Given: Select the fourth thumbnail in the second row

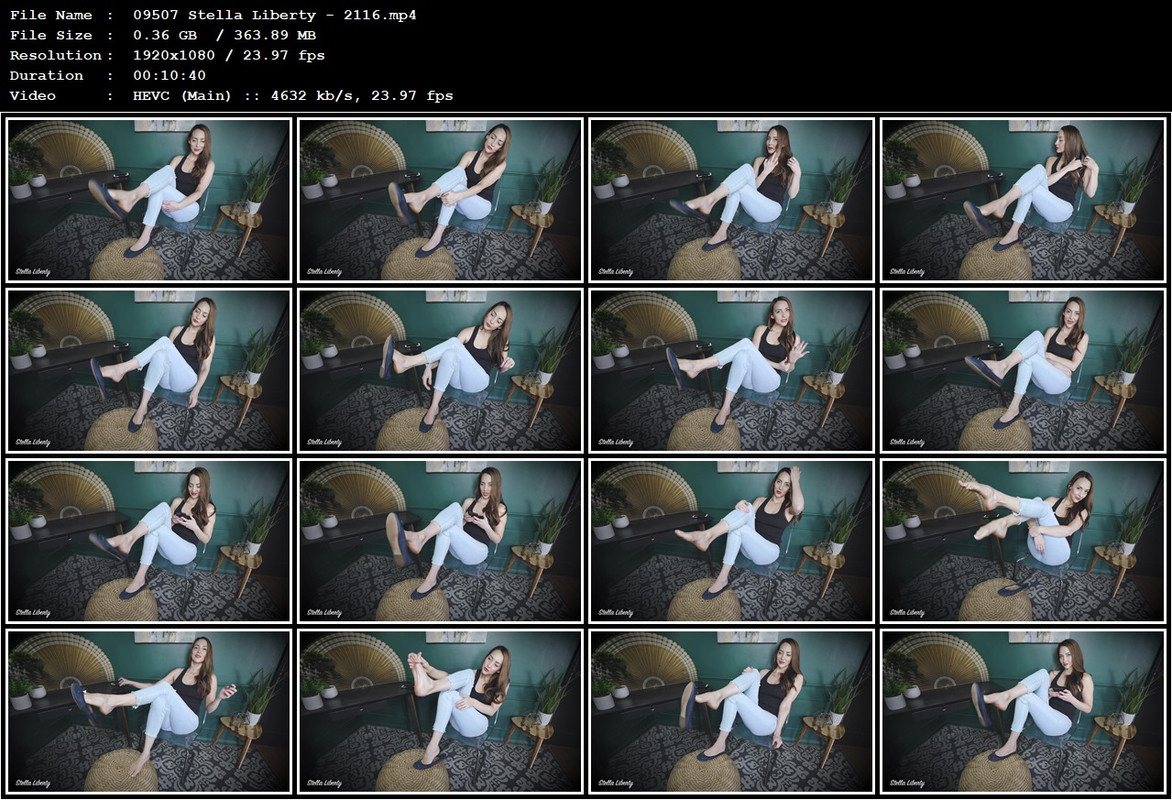Looking at the screenshot, I should pos(1023,370).
